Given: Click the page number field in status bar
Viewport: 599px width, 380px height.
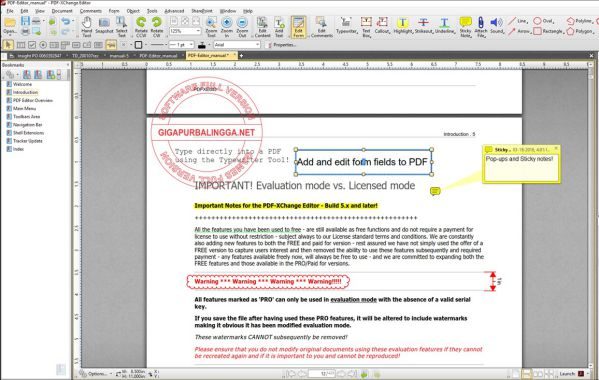Looking at the screenshot, I should pyautogui.click(x=321, y=374).
